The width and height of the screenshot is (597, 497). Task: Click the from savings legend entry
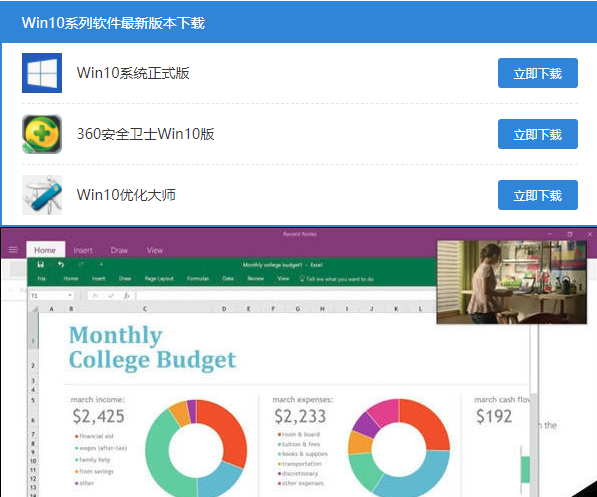(94, 471)
